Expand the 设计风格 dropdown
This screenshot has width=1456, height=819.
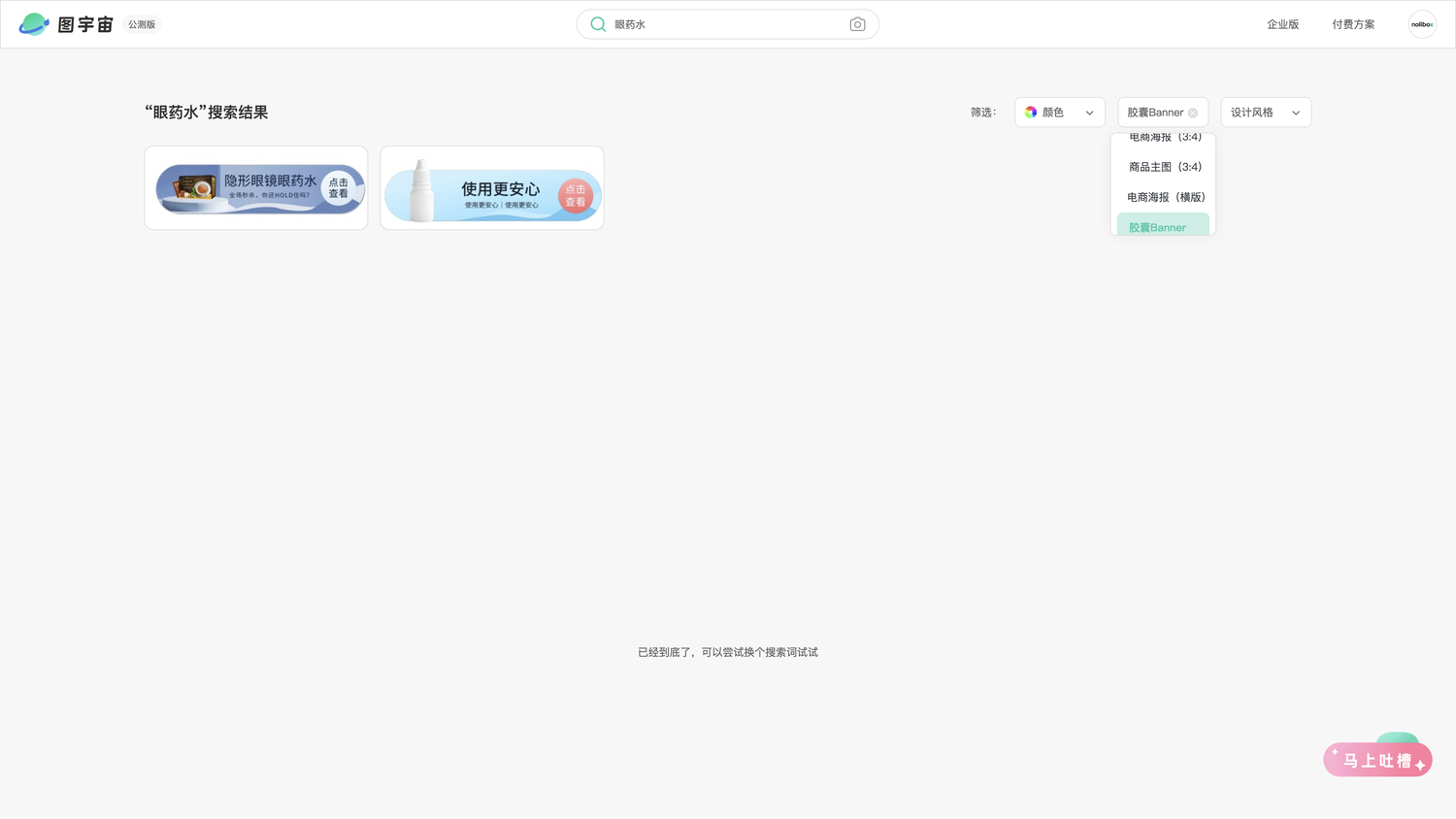pyautogui.click(x=1266, y=113)
